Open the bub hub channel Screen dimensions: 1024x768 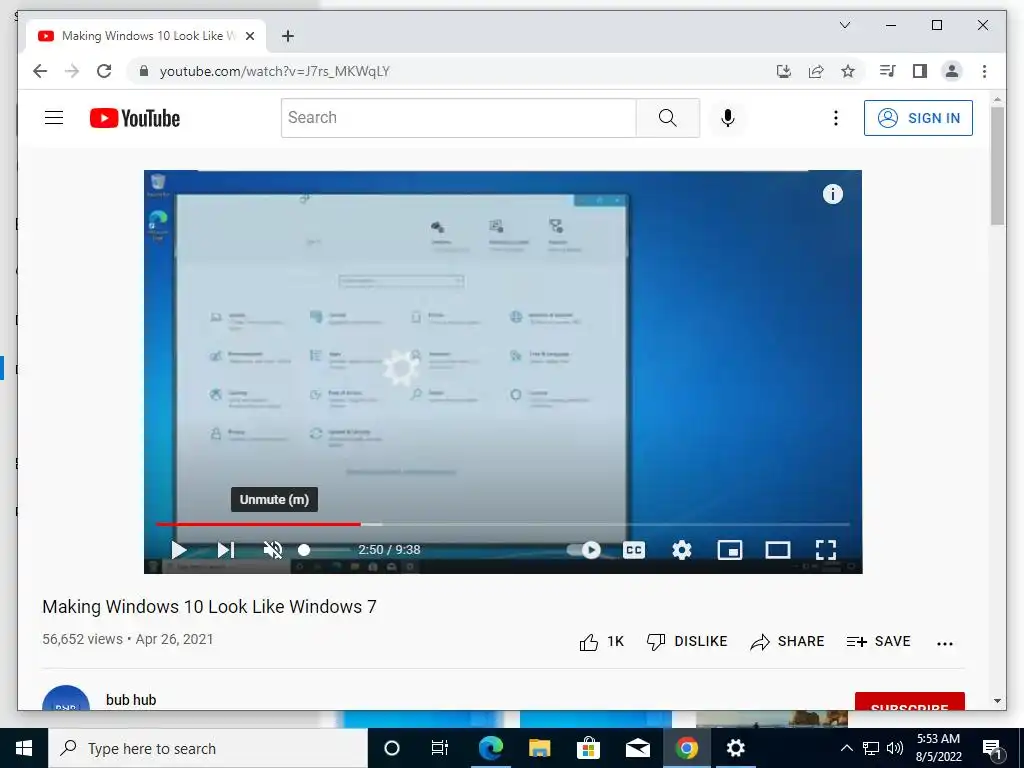131,700
